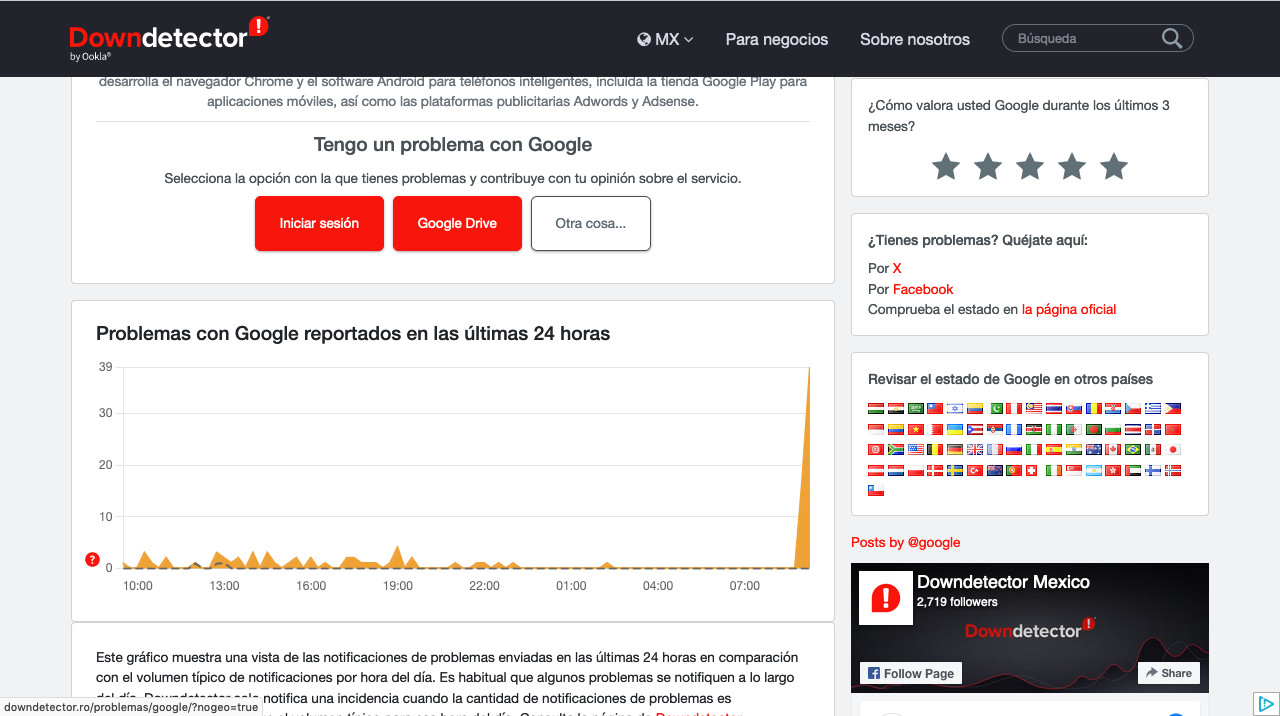
Task: Open the Sobre nosotros menu item
Action: click(915, 39)
